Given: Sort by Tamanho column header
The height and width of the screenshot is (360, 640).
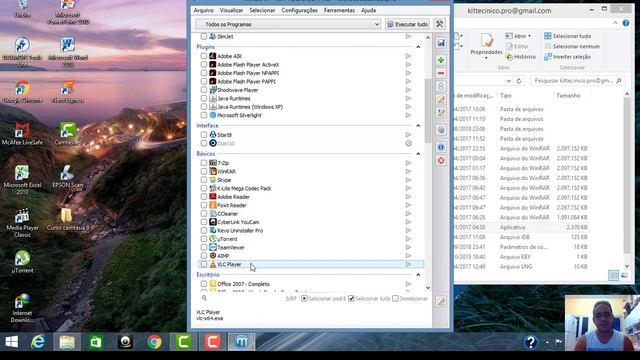Looking at the screenshot, I should tap(568, 96).
